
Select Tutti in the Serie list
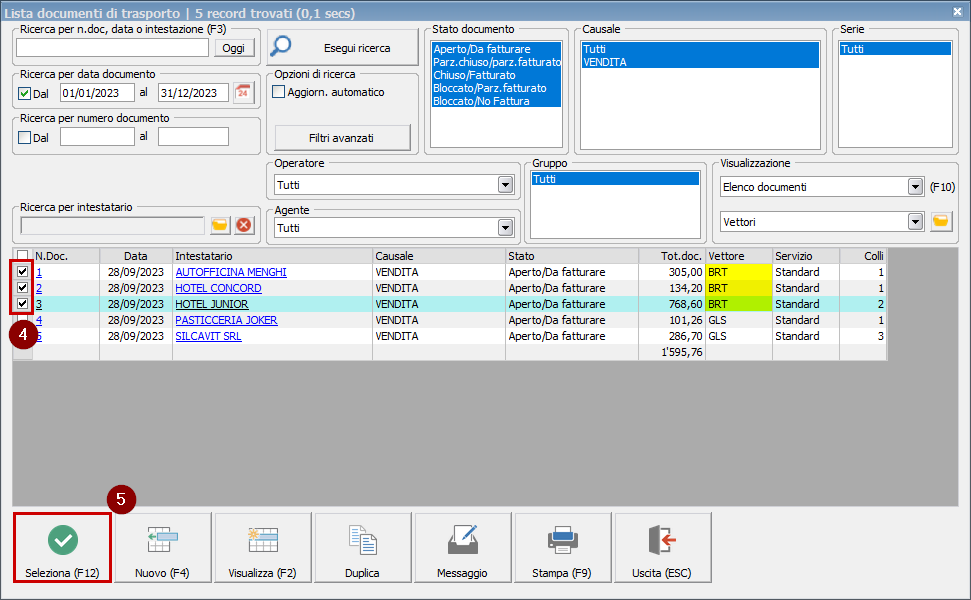click(895, 49)
